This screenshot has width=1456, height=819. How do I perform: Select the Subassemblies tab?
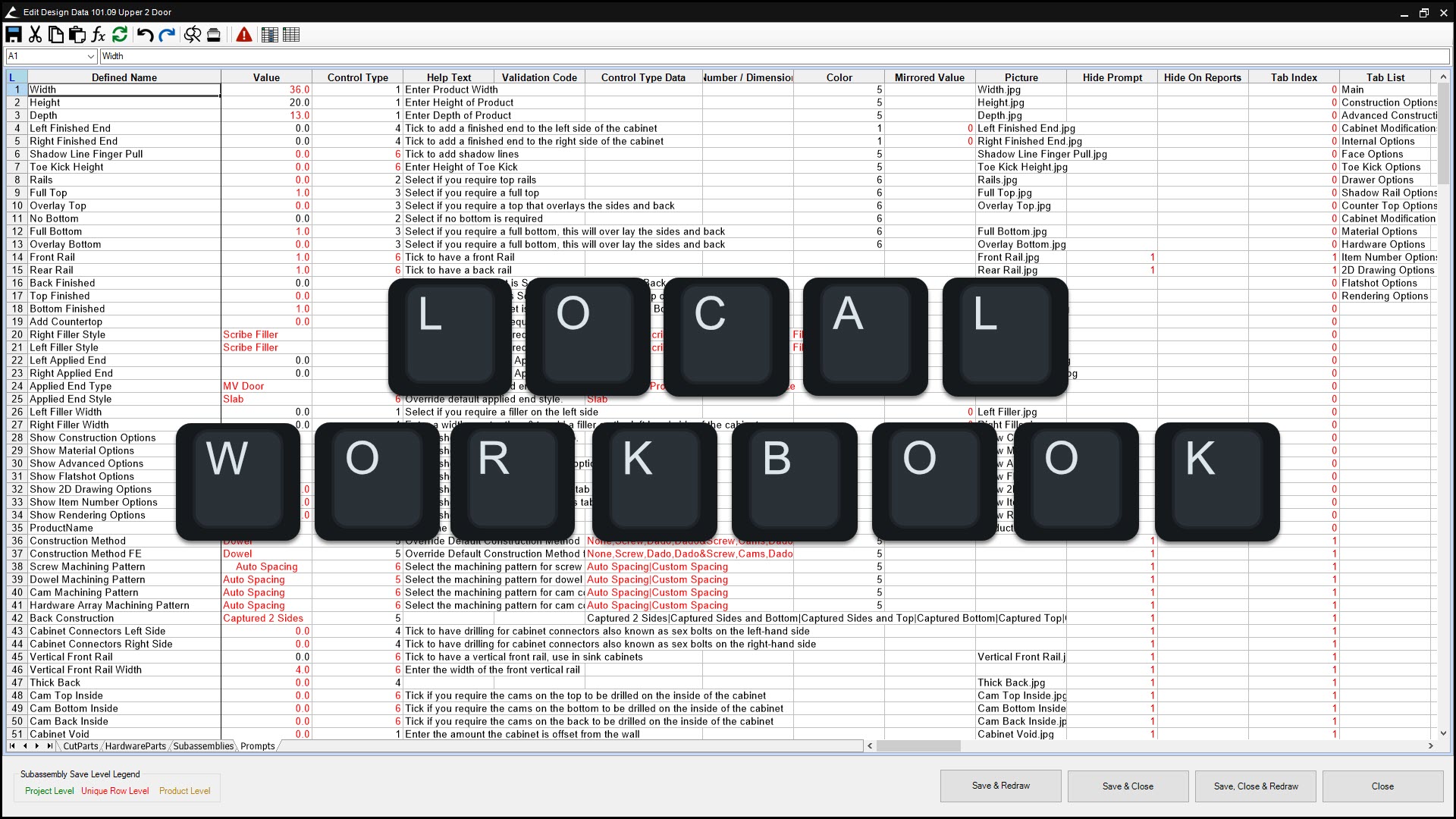coord(202,746)
